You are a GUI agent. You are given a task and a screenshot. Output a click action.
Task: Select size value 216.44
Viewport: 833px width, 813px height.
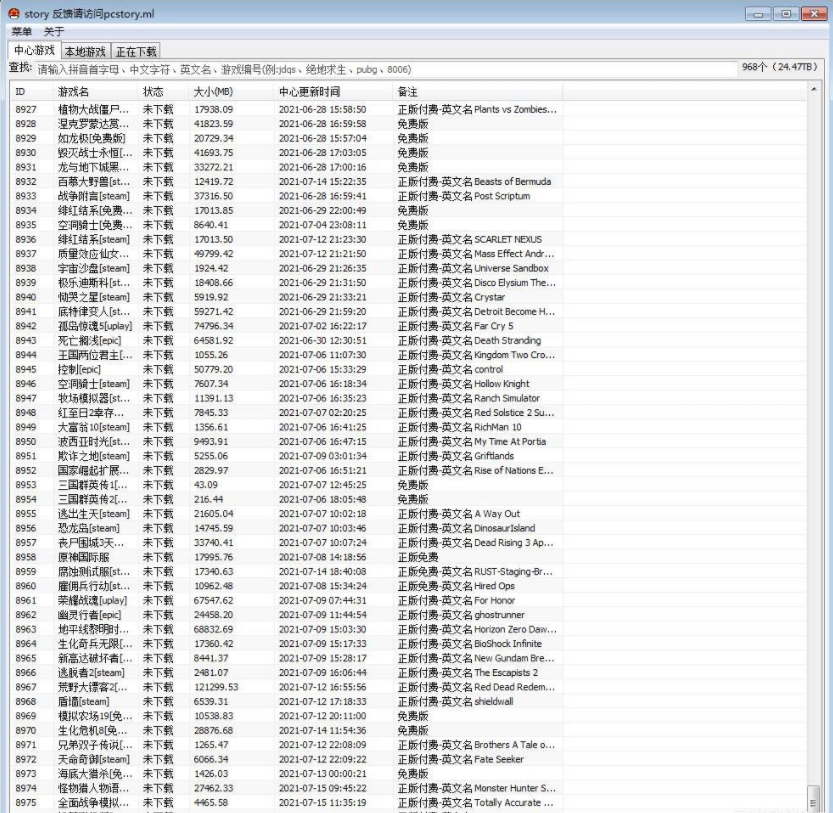click(x=208, y=499)
